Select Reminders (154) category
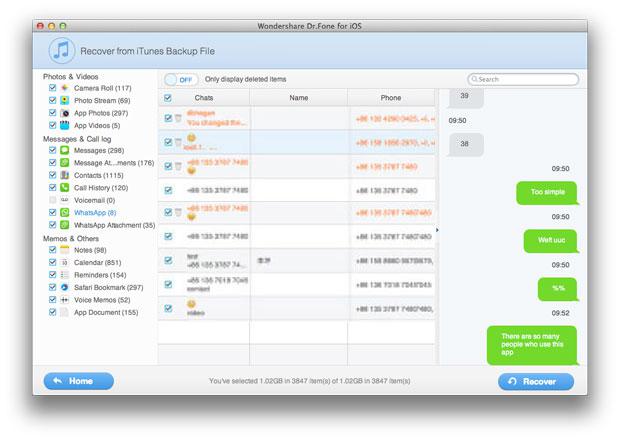 [100, 275]
